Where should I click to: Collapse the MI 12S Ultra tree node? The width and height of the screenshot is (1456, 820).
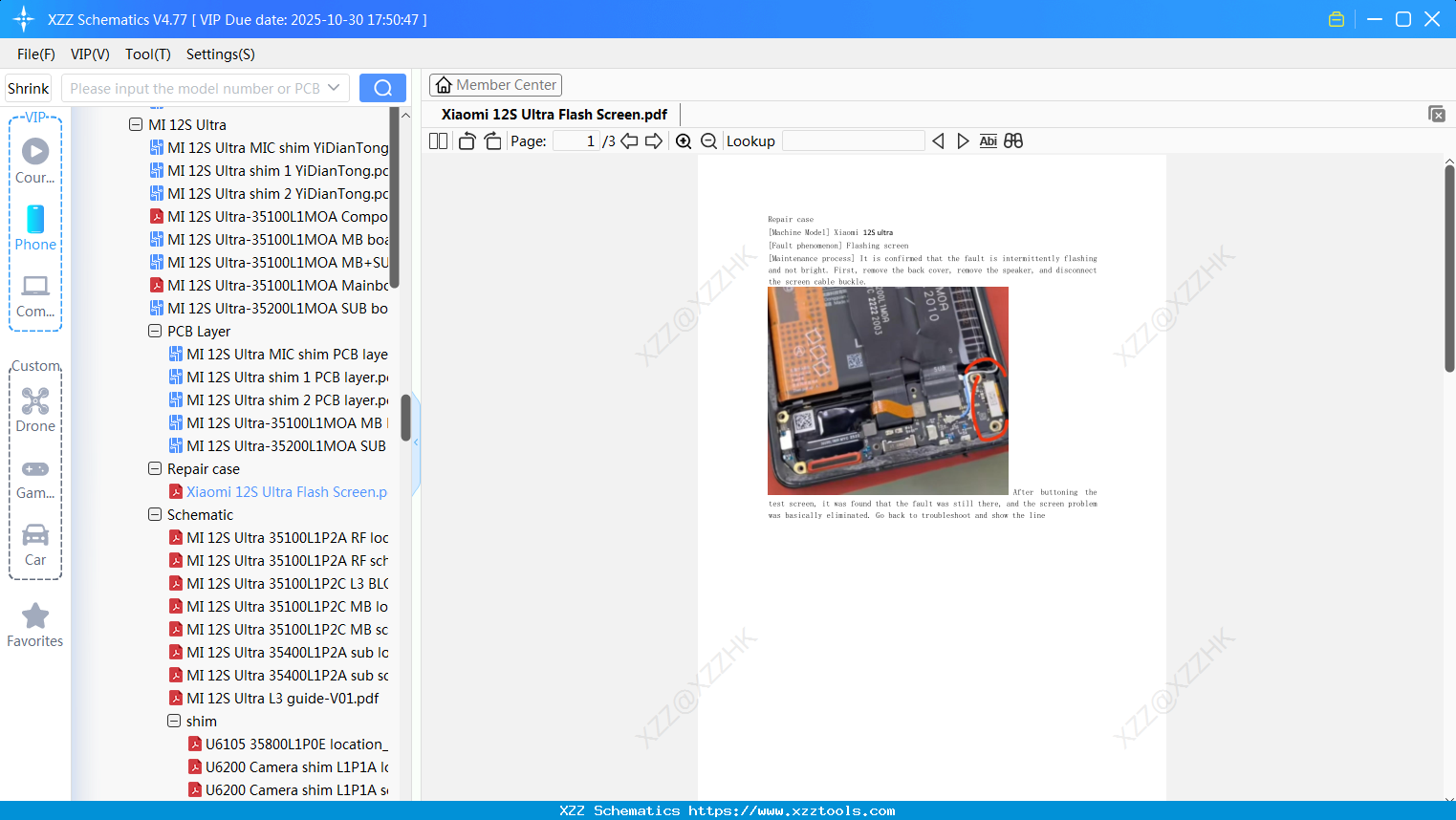pos(136,124)
